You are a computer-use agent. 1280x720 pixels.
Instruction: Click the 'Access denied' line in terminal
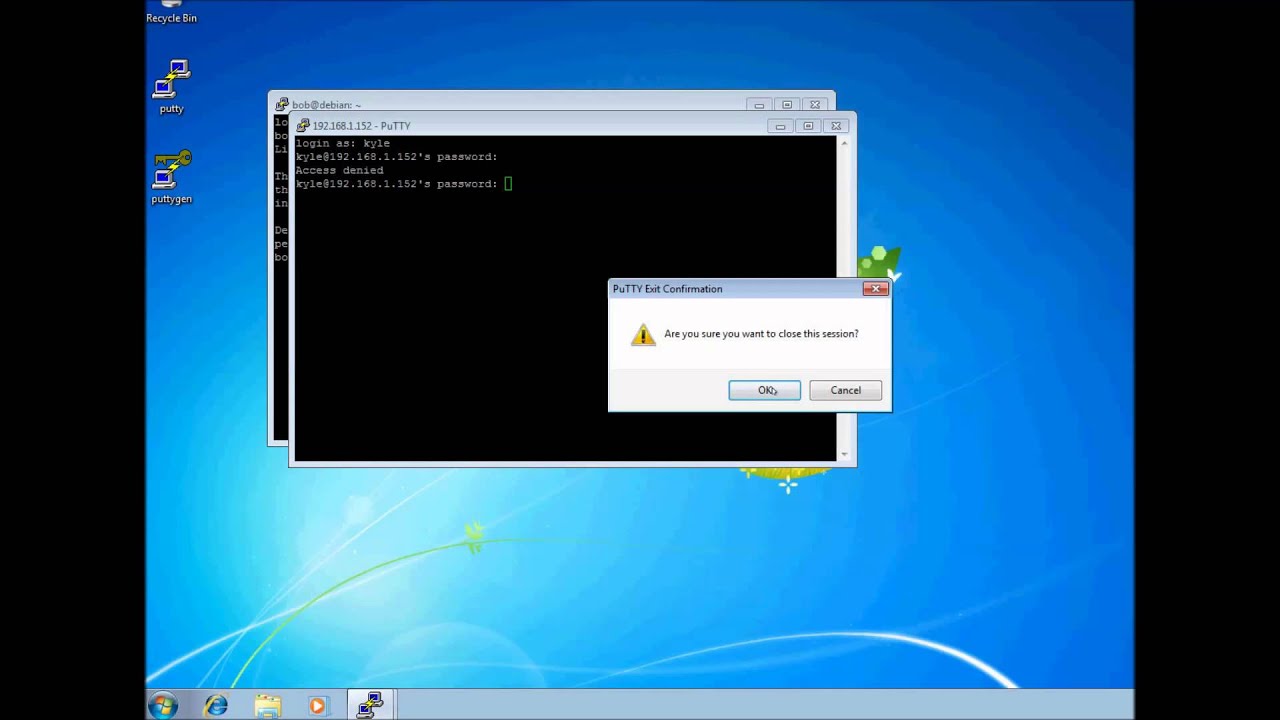339,170
